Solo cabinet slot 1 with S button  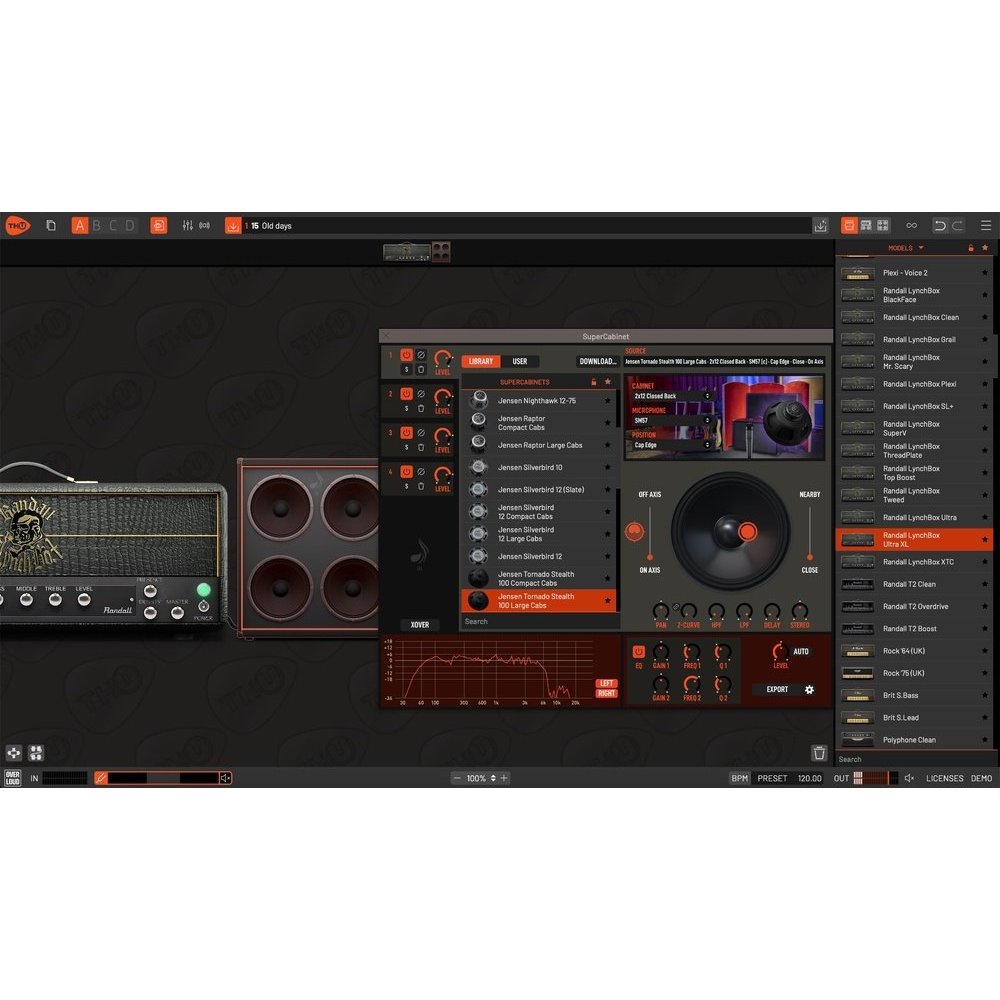pyautogui.click(x=406, y=369)
